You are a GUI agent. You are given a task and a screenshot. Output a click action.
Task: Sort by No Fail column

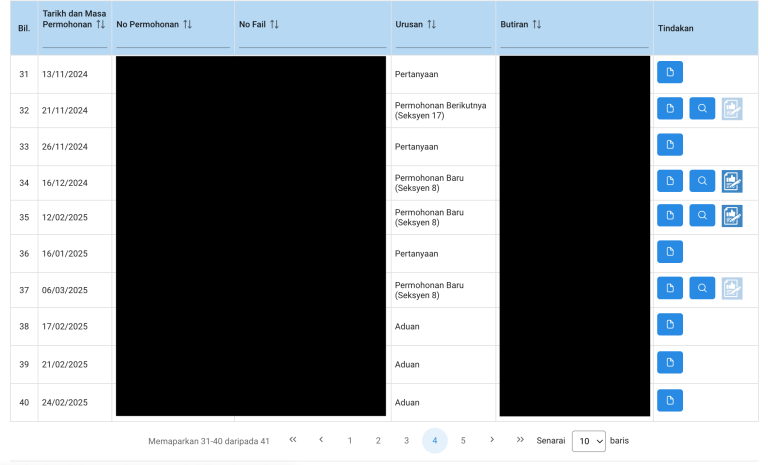274,24
